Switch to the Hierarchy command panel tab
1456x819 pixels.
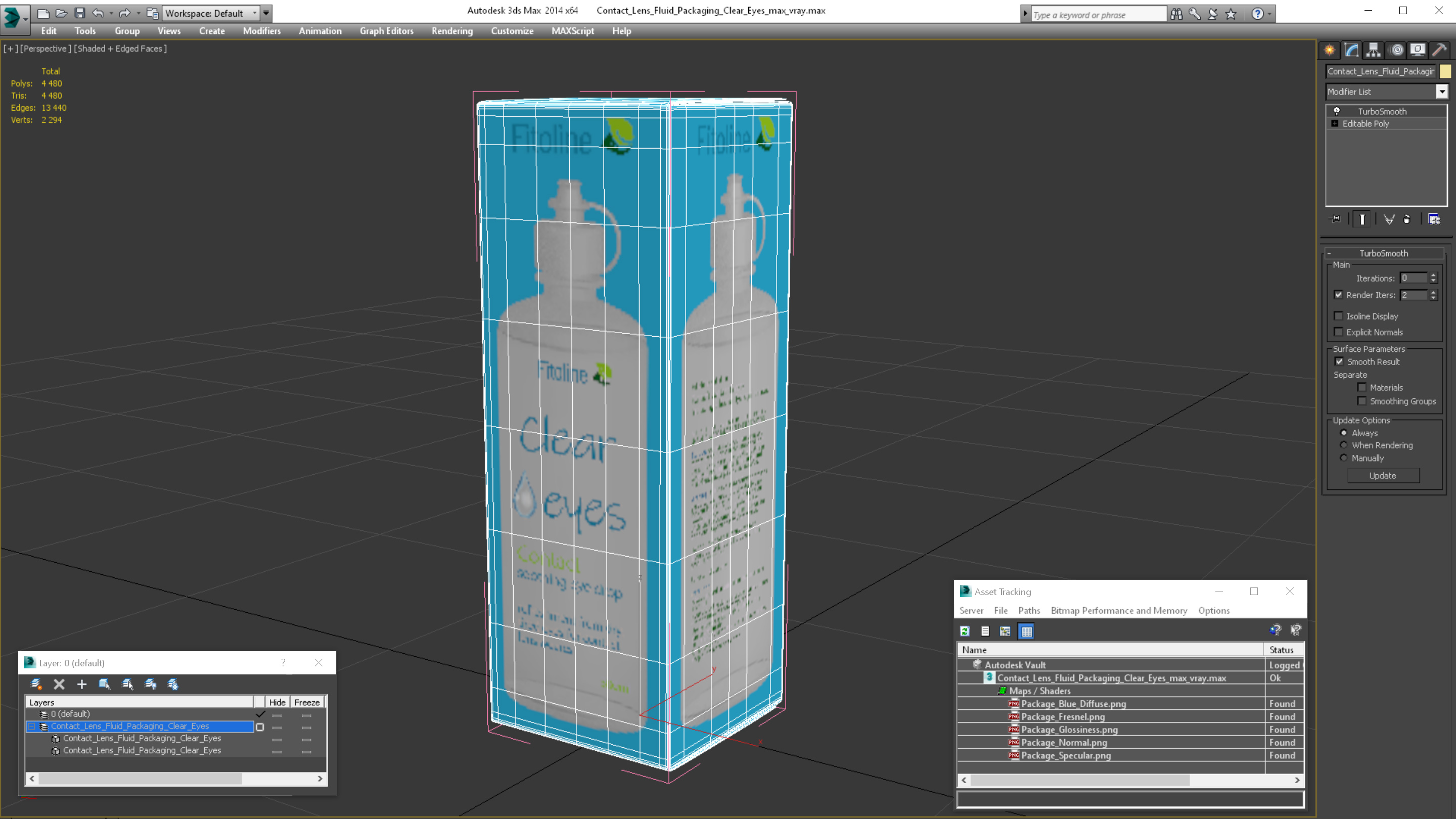pos(1374,51)
